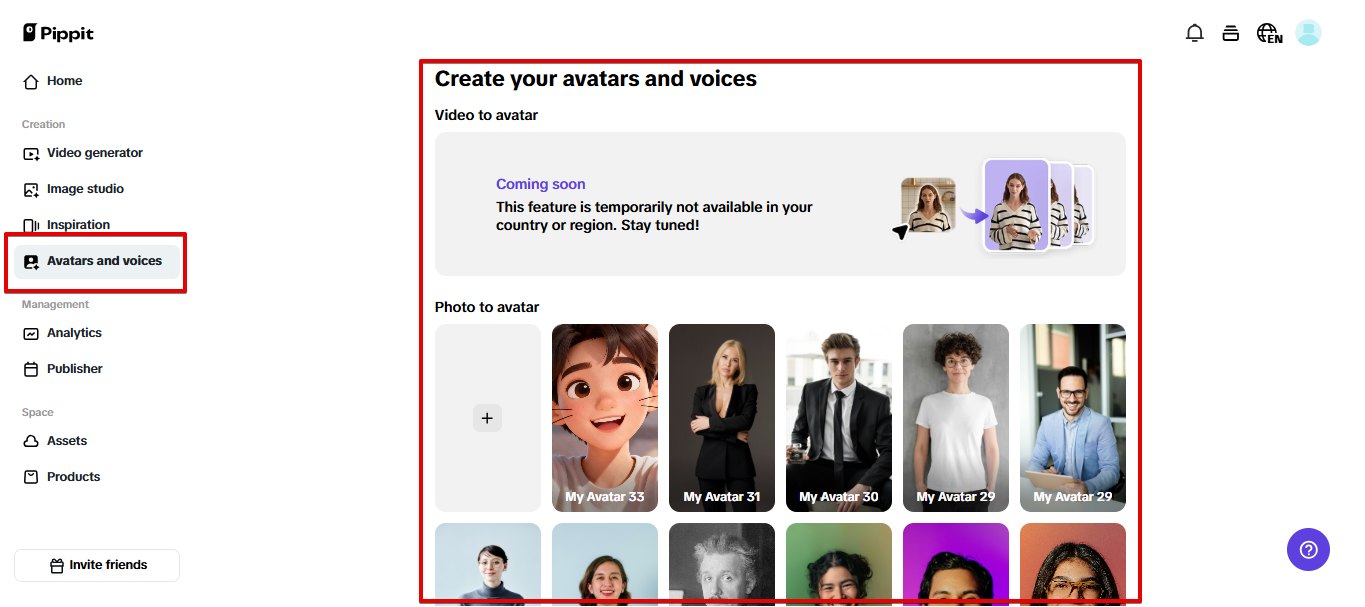Create new avatar with plus tile

[x=487, y=418]
